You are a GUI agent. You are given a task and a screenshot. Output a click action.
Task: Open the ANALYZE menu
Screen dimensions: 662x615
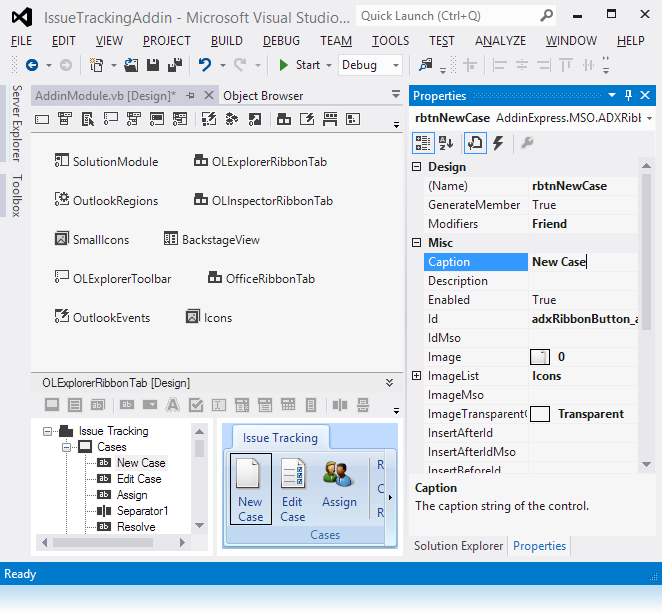500,41
